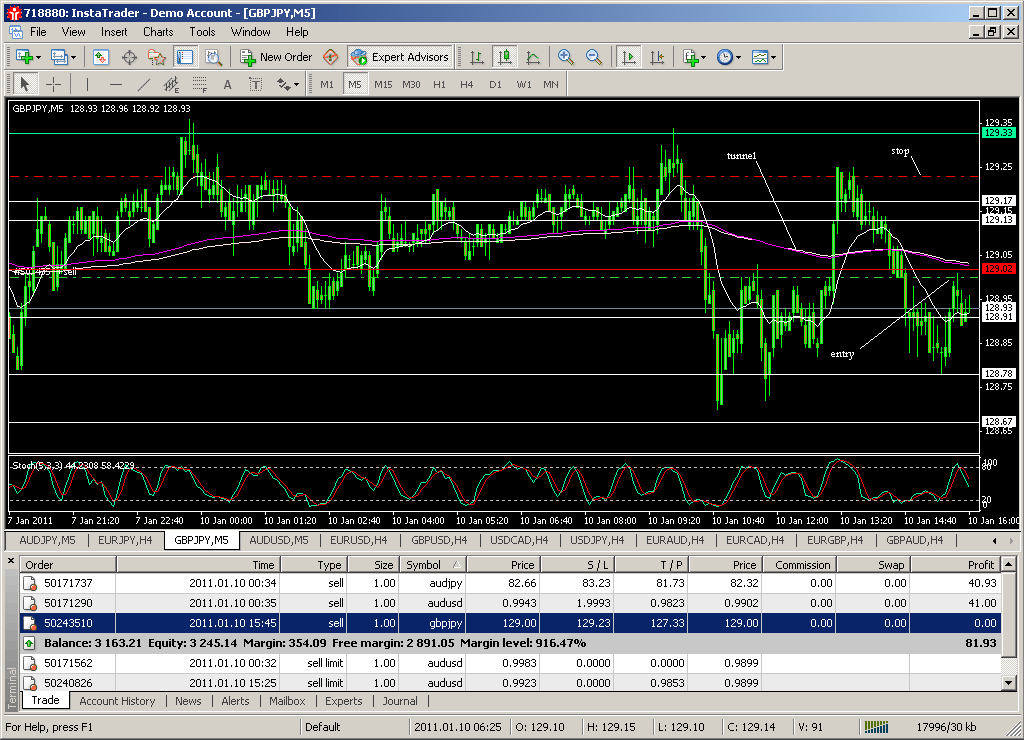Screen dimensions: 1025x740
Task: Select the standard Cursor arrow tool
Action: pos(25,84)
